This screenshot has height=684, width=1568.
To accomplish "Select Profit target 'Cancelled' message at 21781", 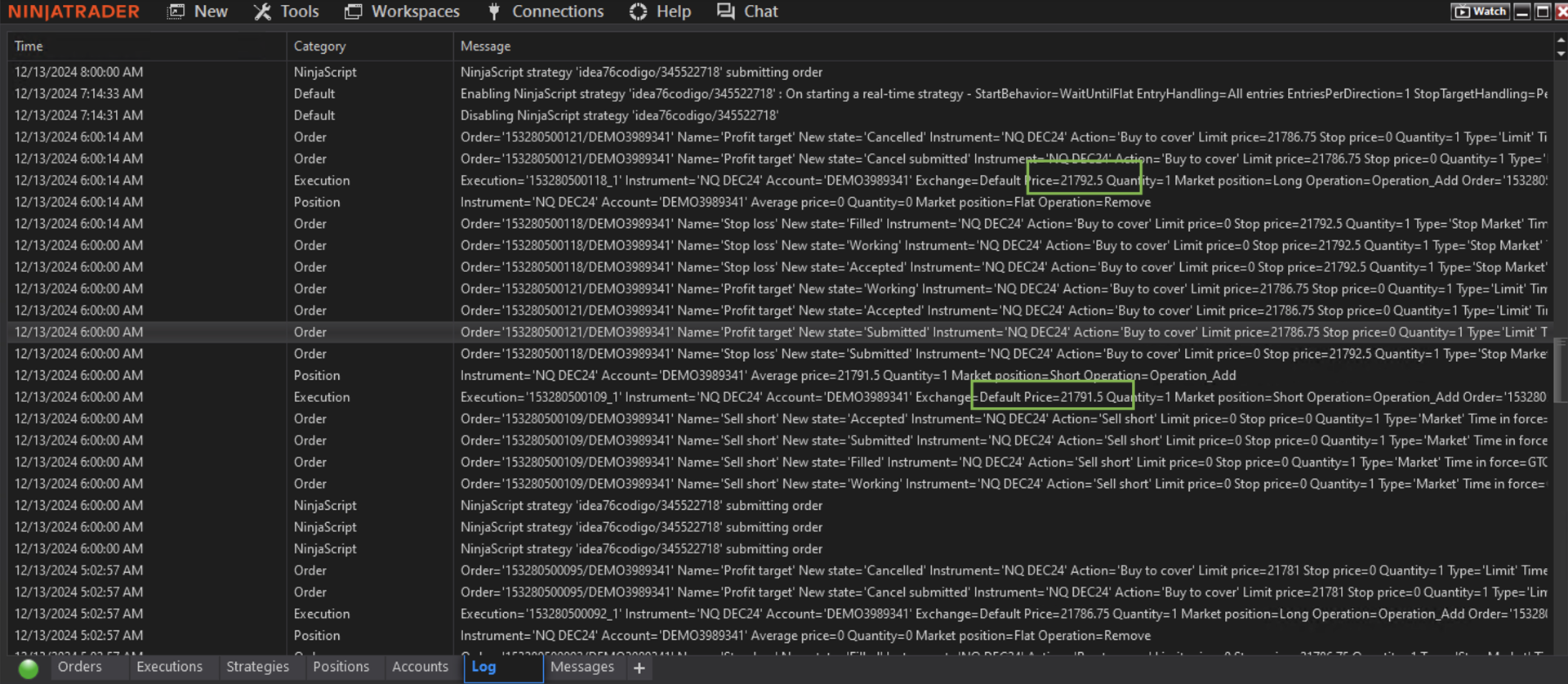I will click(x=1003, y=570).
